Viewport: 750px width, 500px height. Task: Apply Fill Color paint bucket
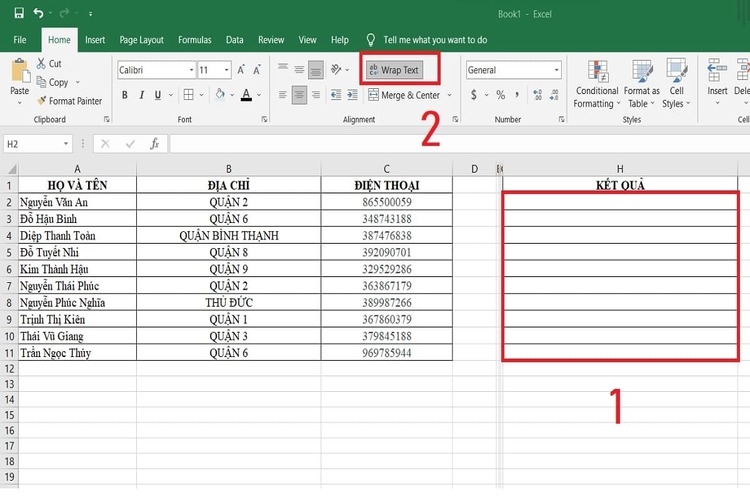coord(220,94)
